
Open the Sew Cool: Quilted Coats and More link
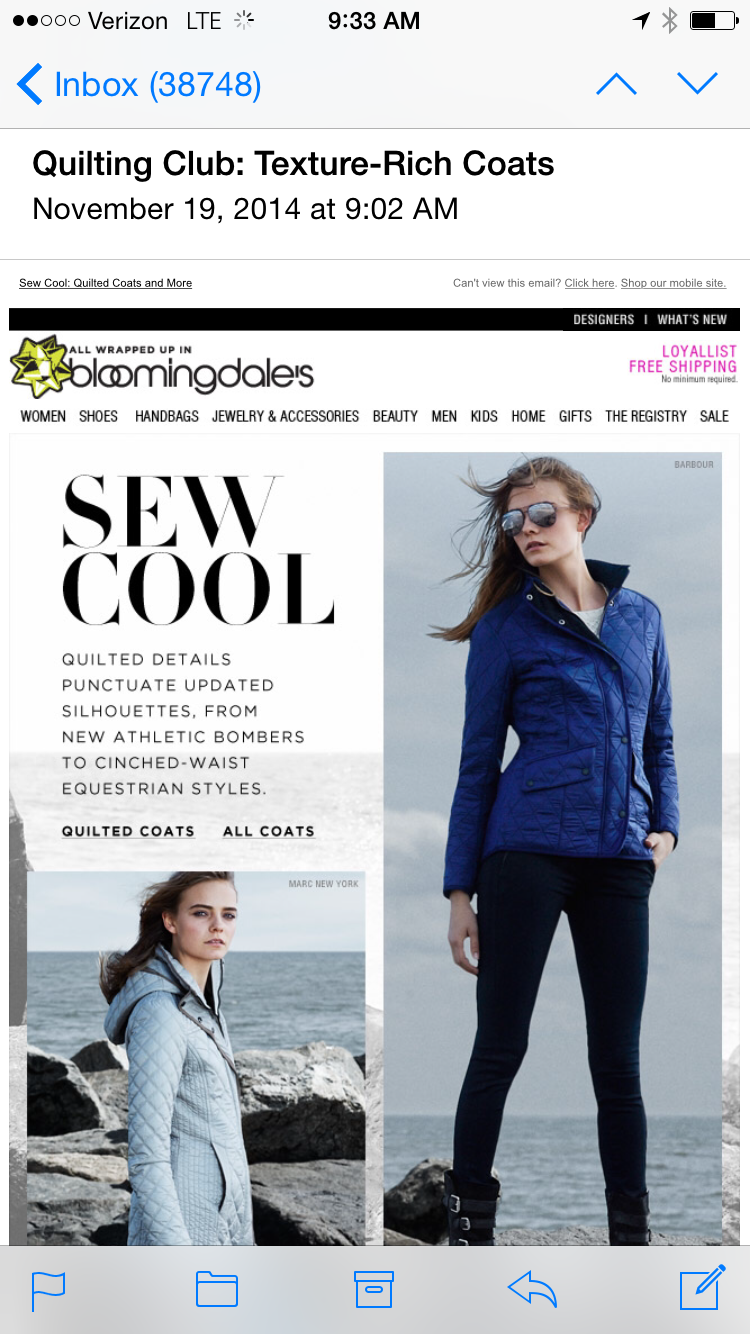pos(105,283)
